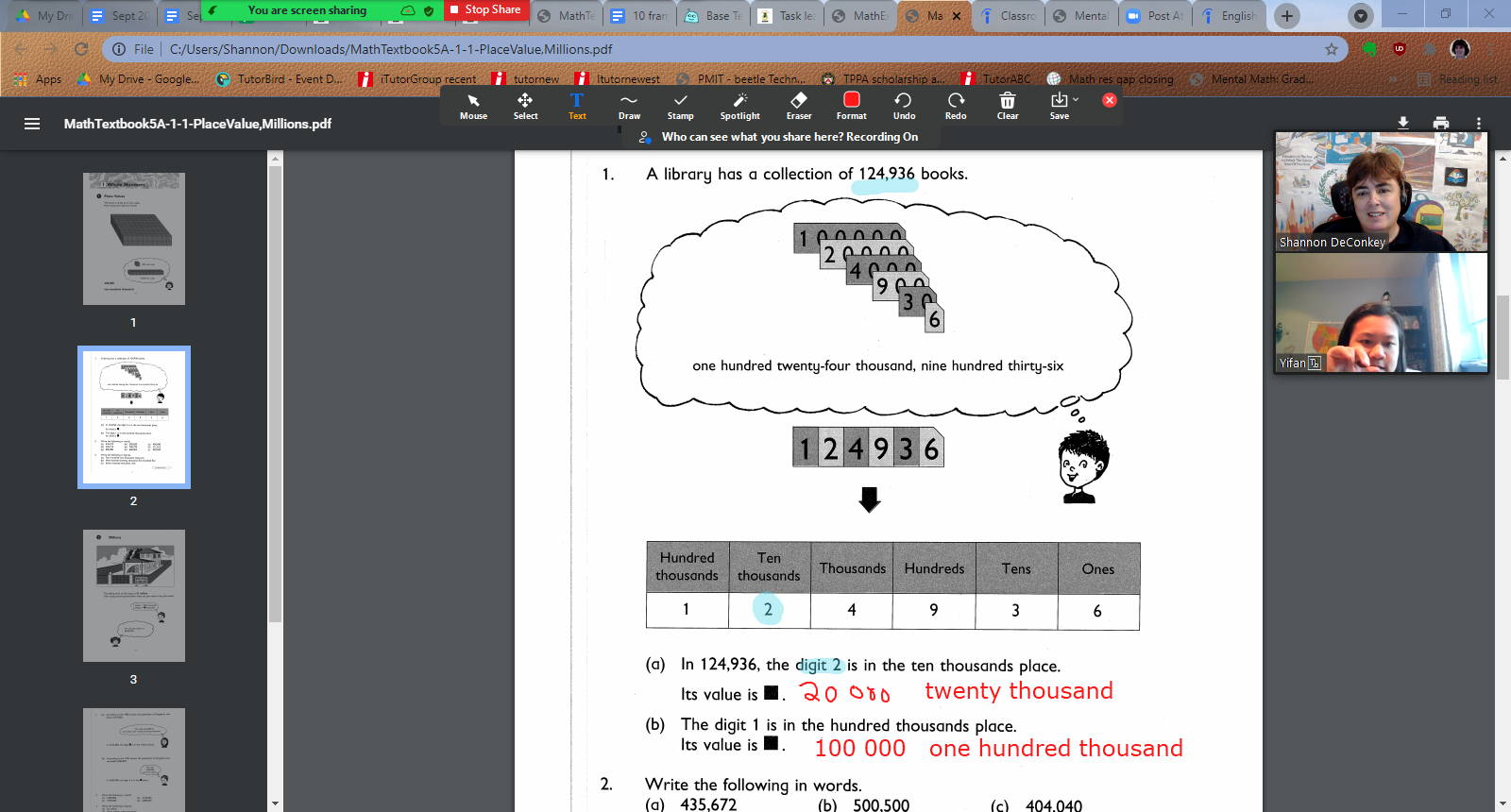Screen dimensions: 1511x812
Task: Switch to the Task tab
Action: pos(788,16)
